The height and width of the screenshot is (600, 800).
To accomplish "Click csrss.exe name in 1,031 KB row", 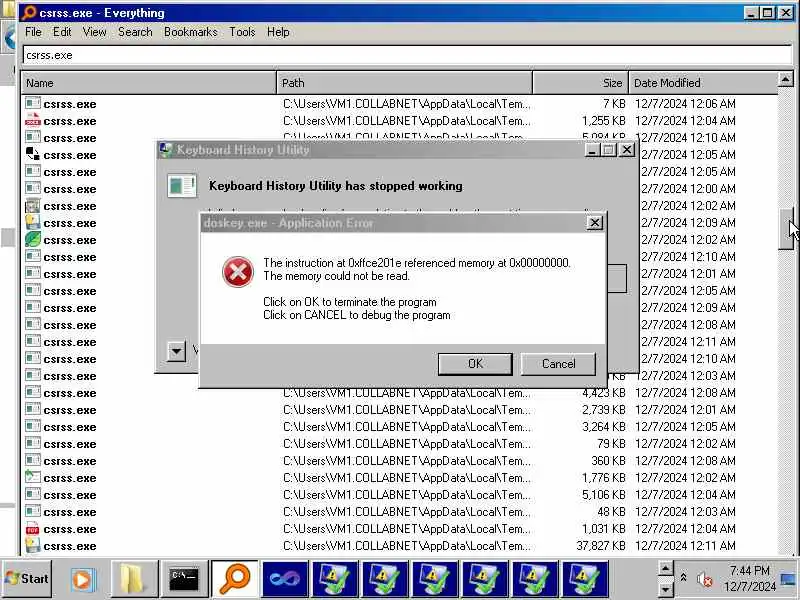I will pyautogui.click(x=70, y=529).
